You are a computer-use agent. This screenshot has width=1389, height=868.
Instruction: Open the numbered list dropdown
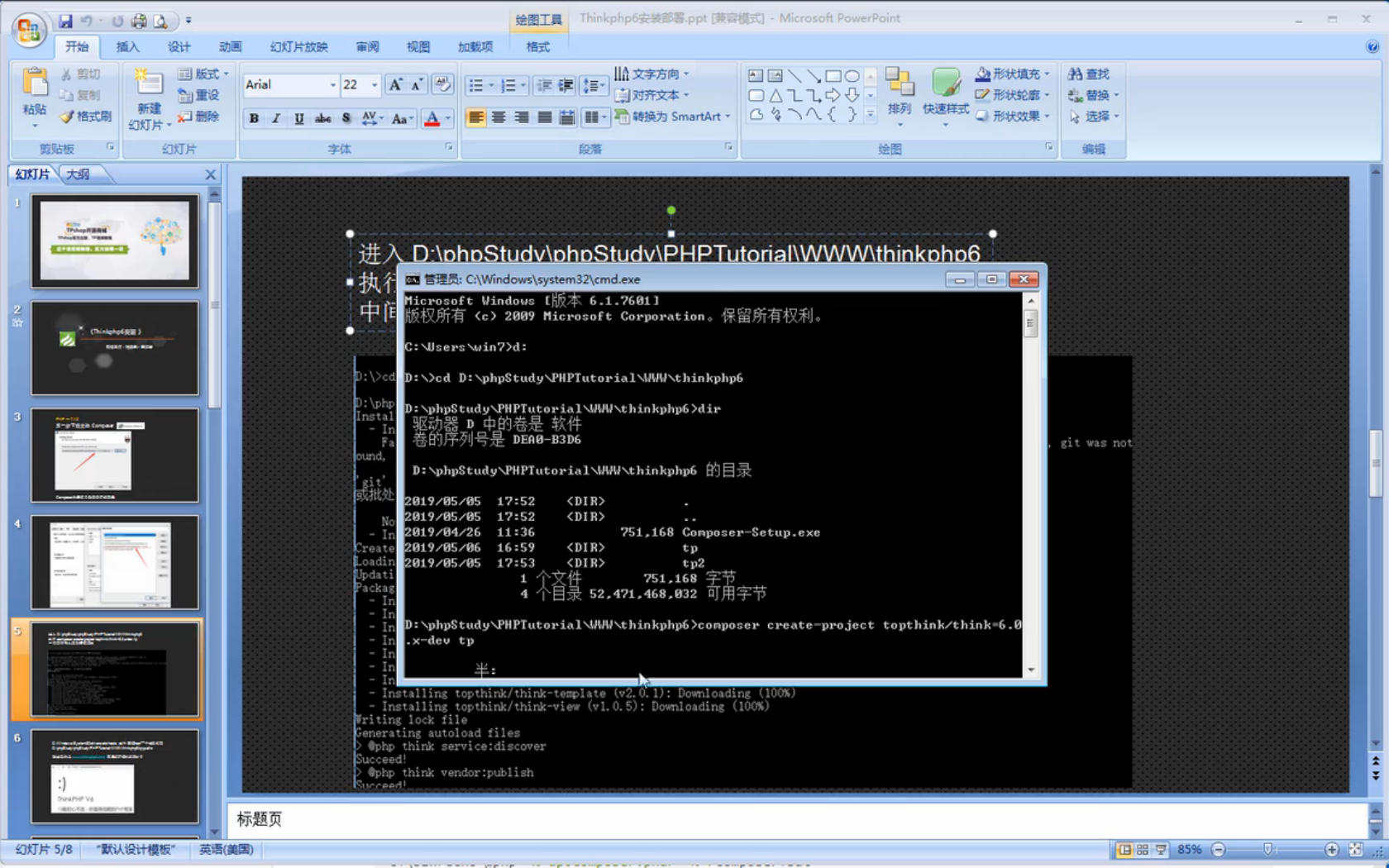523,85
